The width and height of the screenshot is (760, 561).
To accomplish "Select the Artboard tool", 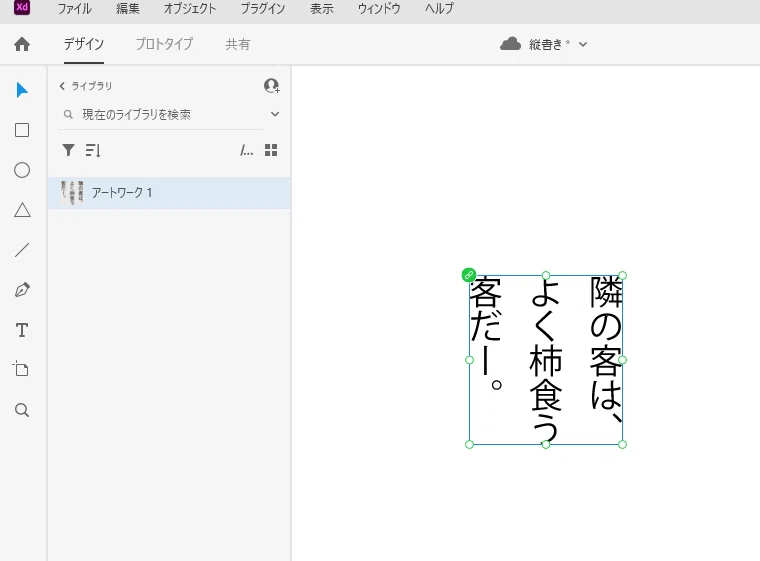I will tap(21, 369).
